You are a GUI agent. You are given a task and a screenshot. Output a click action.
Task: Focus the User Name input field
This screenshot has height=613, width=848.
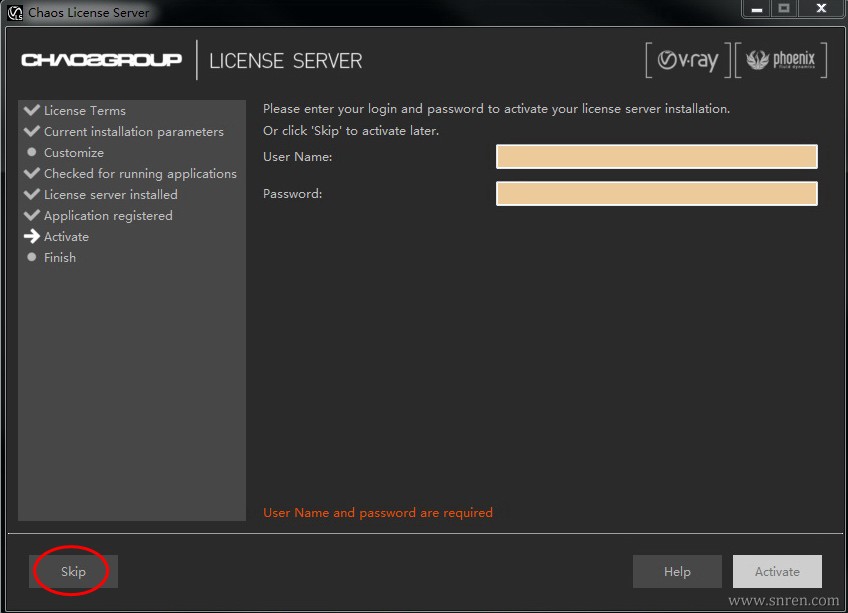(657, 156)
